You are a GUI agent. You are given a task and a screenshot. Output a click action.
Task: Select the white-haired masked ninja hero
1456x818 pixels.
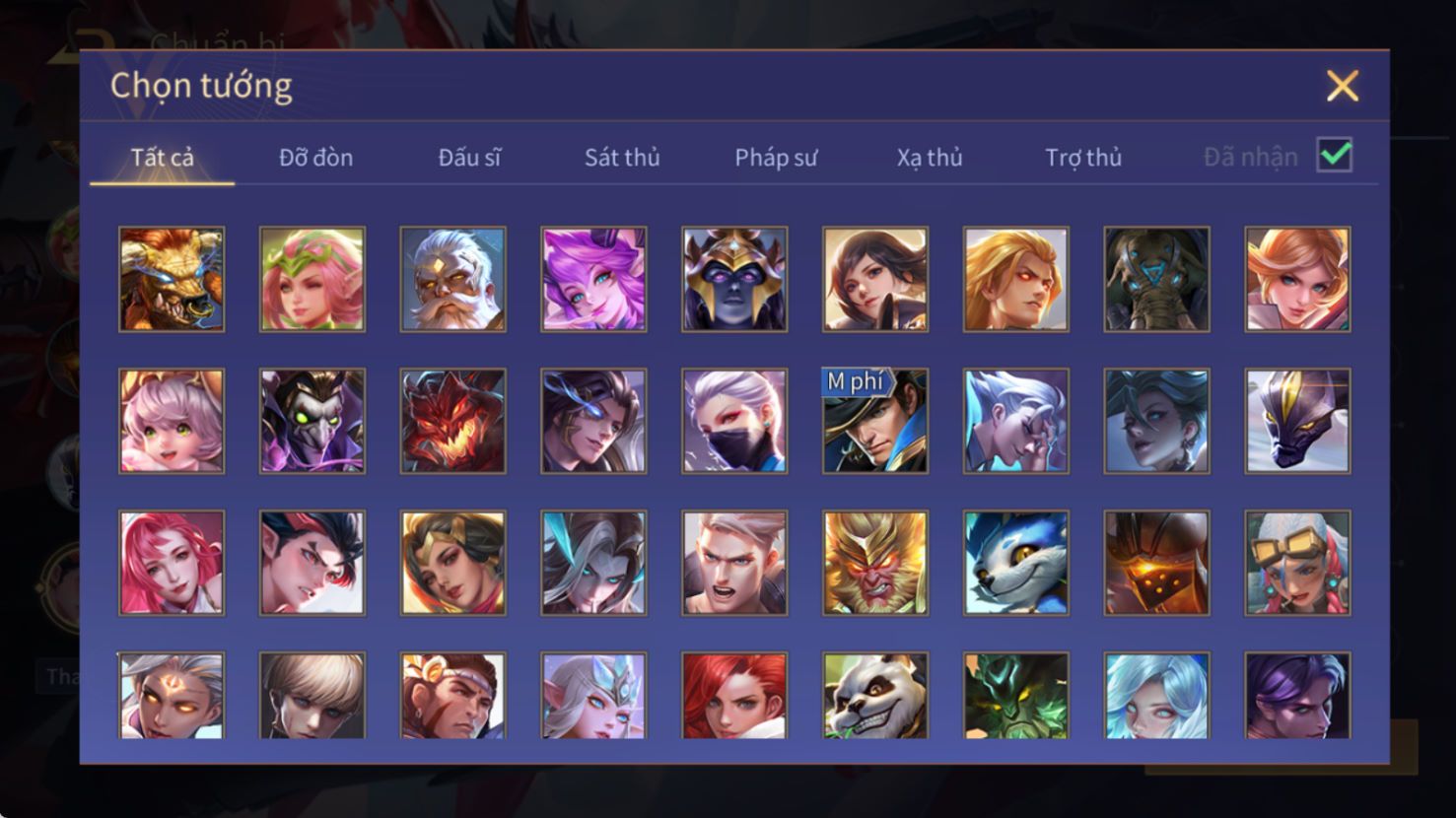click(734, 421)
